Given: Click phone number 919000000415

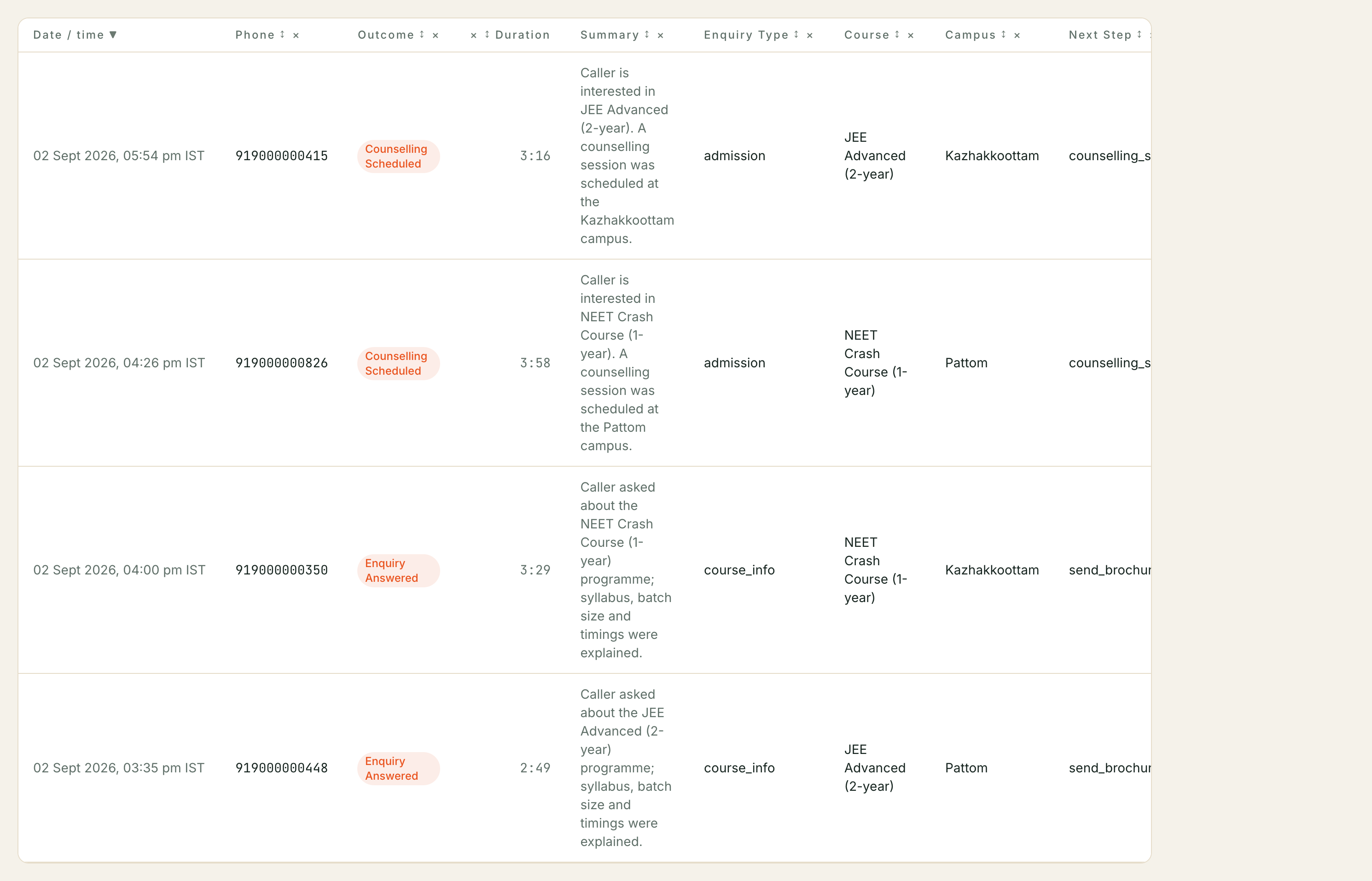Looking at the screenshot, I should [281, 156].
